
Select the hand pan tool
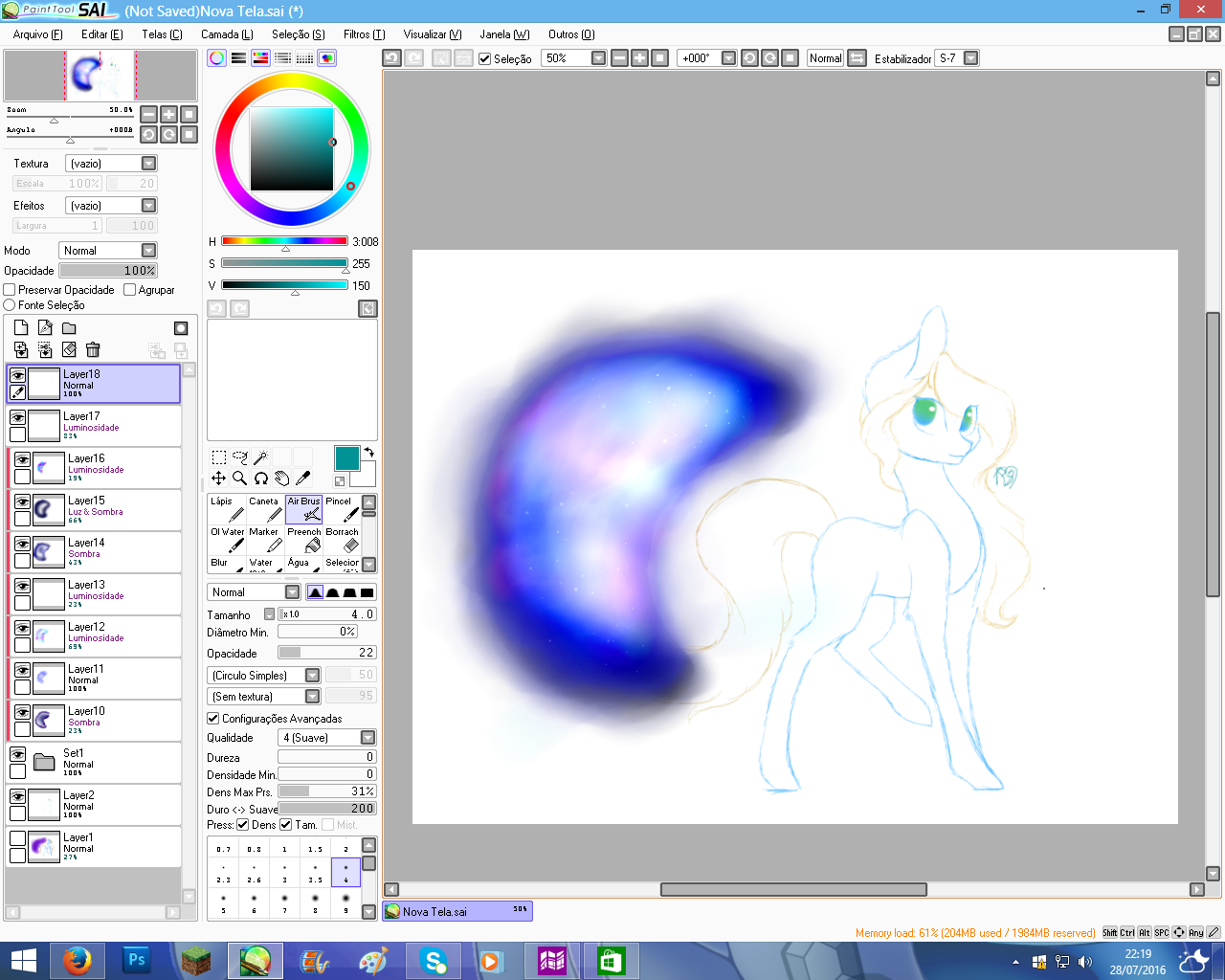281,479
